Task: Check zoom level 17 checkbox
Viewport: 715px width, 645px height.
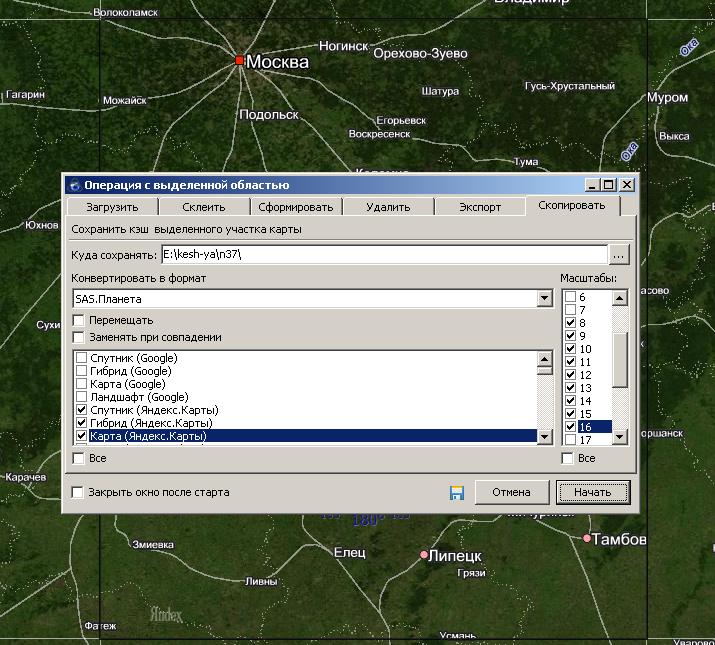Action: click(x=570, y=439)
